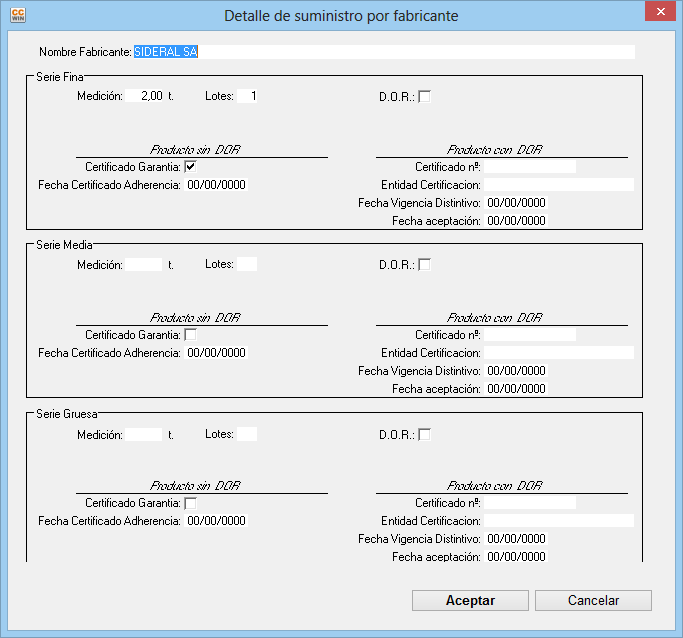Check Certificado Garantia in Serie Media

[190, 334]
